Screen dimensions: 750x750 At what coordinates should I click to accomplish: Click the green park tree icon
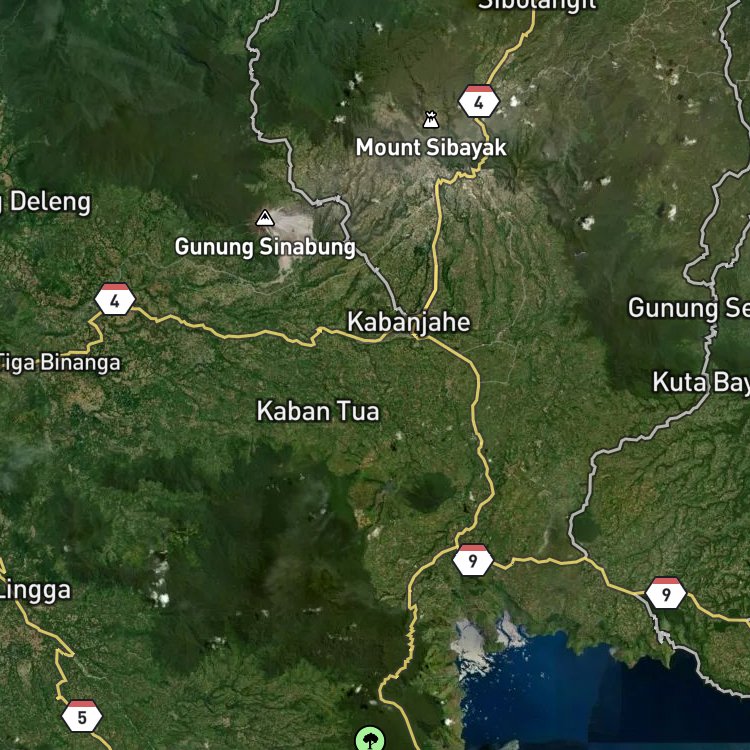370,739
